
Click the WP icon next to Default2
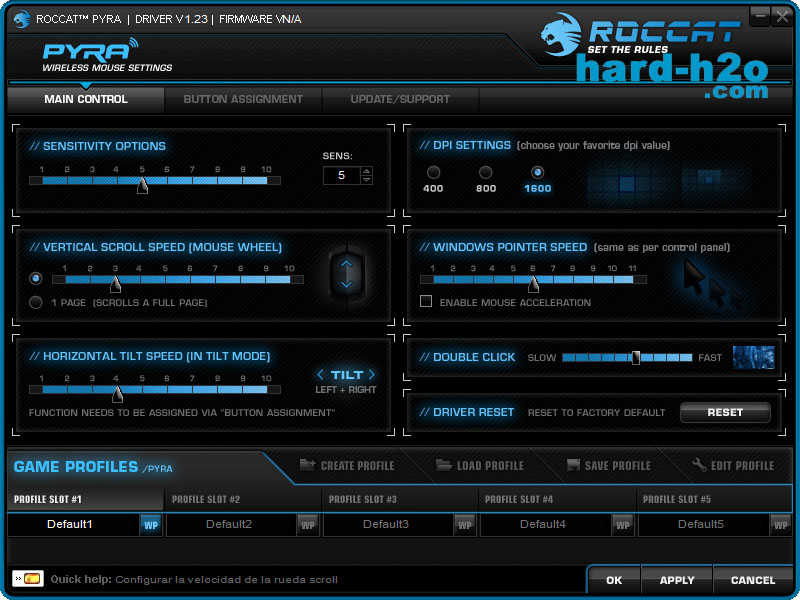coord(308,525)
